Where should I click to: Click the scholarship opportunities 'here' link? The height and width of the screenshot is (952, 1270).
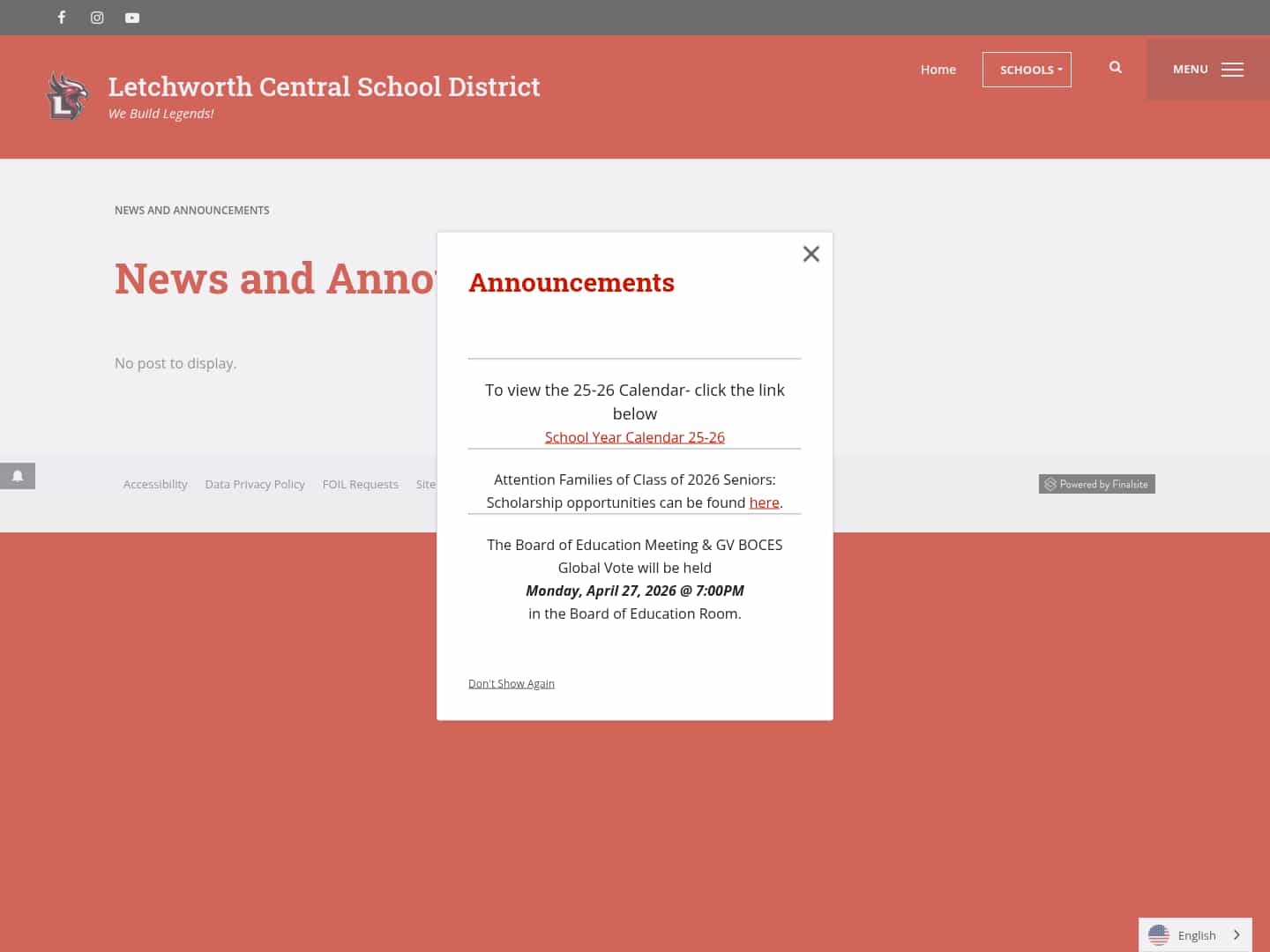[x=764, y=502]
